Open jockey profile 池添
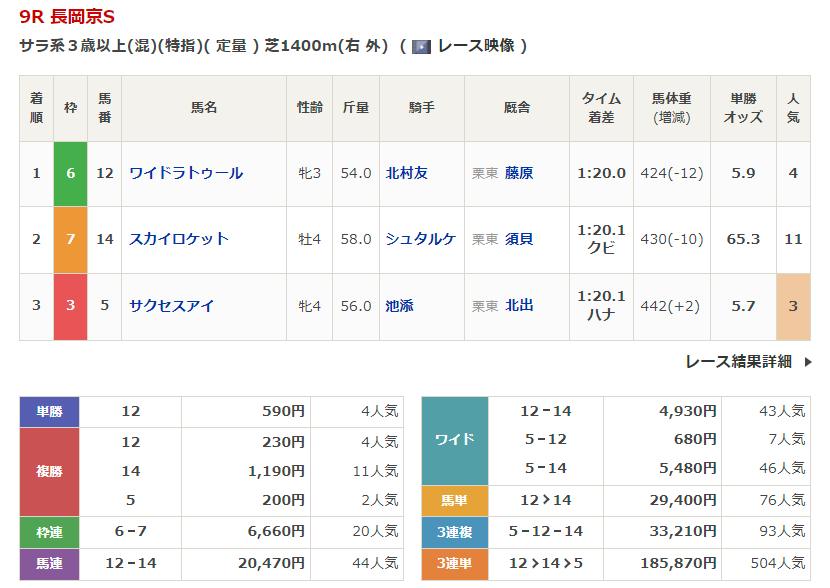This screenshot has width=830, height=588. tap(400, 306)
